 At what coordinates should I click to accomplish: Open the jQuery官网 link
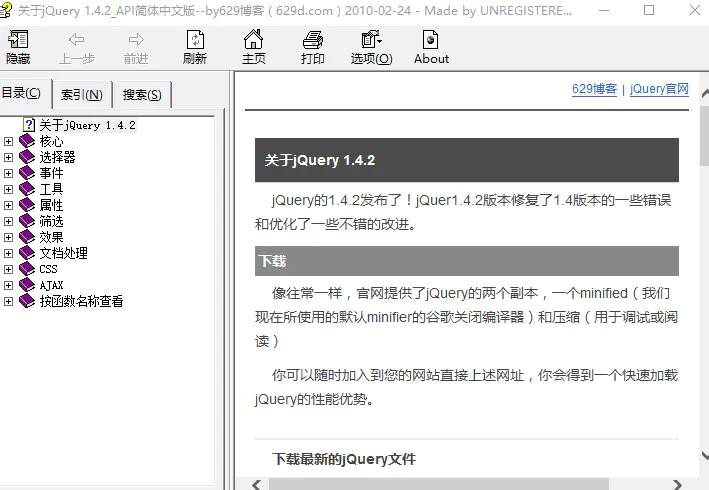click(659, 89)
